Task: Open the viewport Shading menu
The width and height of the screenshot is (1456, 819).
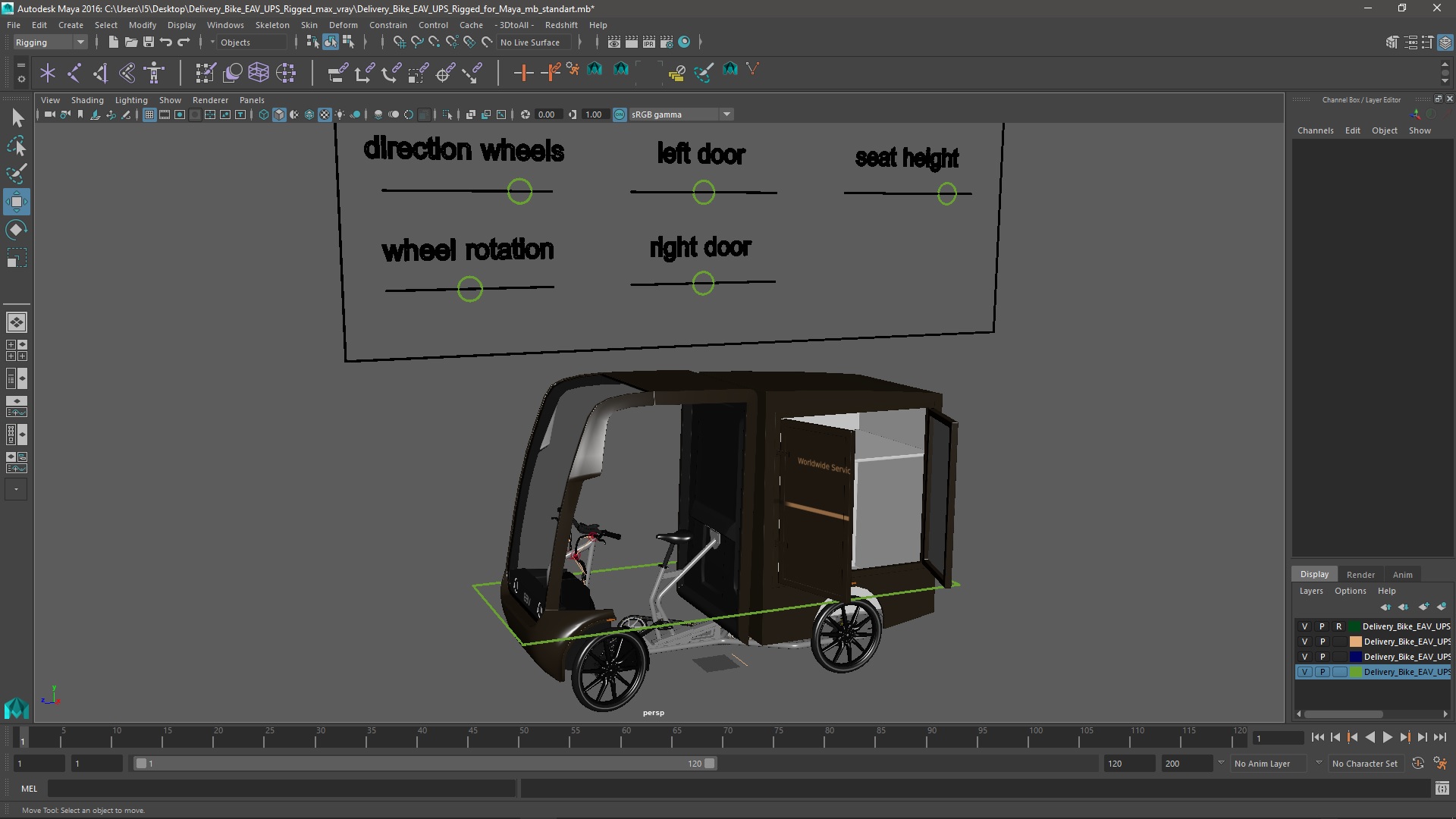Action: click(87, 100)
